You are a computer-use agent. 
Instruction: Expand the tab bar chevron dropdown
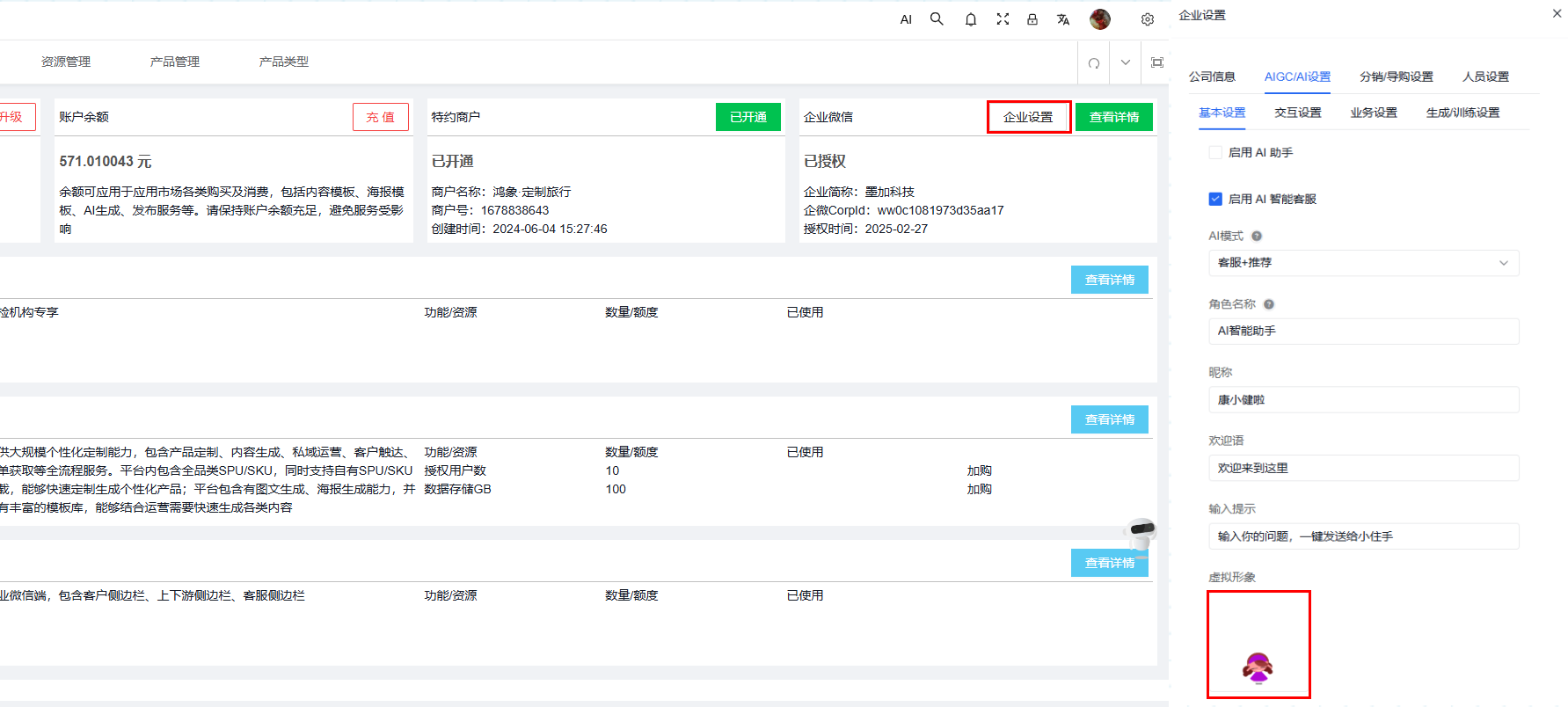coord(1126,62)
